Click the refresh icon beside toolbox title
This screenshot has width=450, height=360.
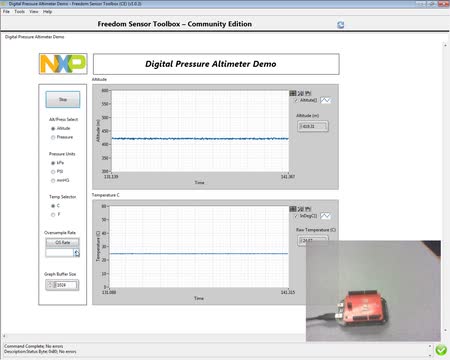click(340, 25)
